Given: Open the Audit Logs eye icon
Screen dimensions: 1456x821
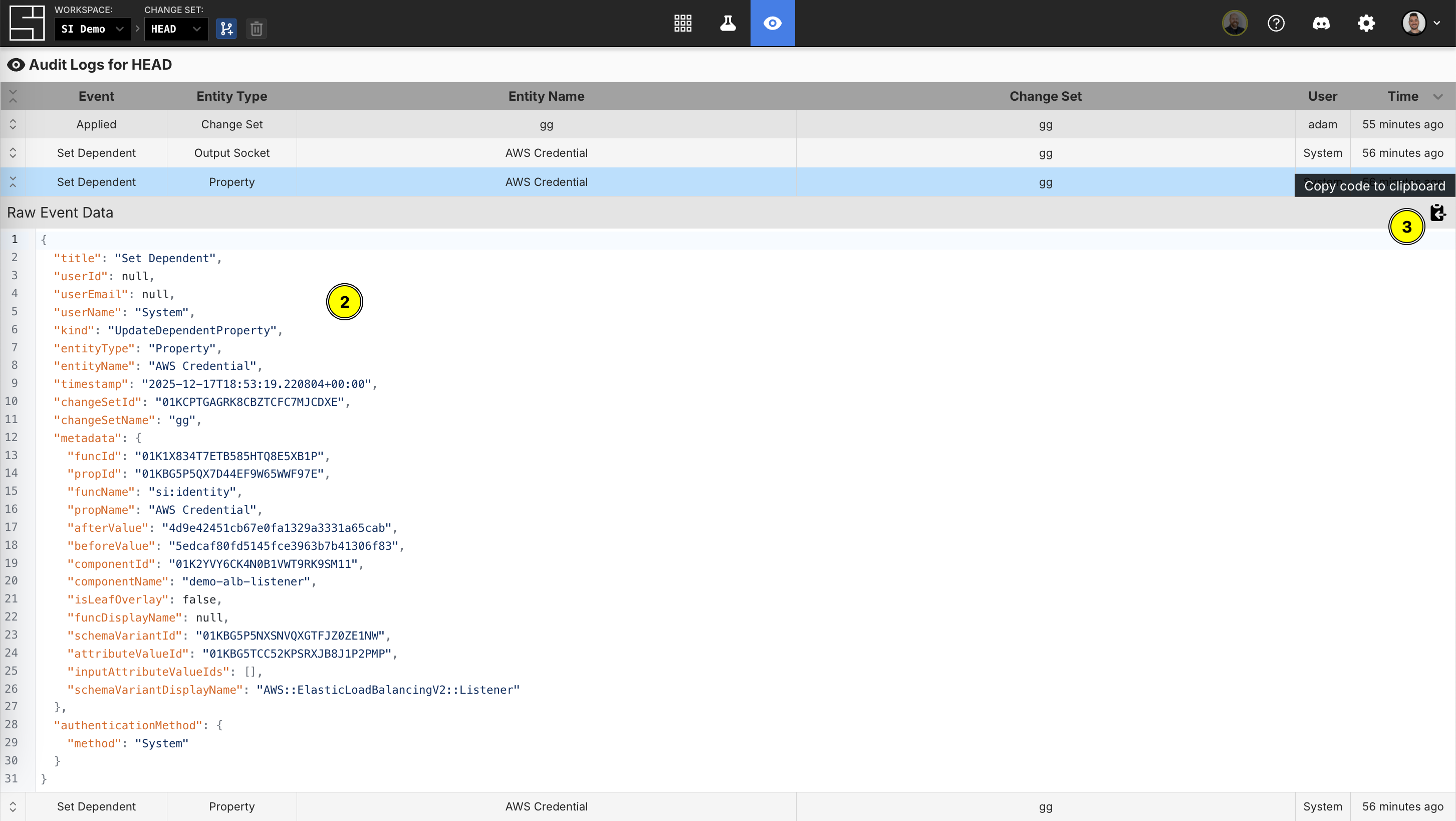Looking at the screenshot, I should (773, 23).
